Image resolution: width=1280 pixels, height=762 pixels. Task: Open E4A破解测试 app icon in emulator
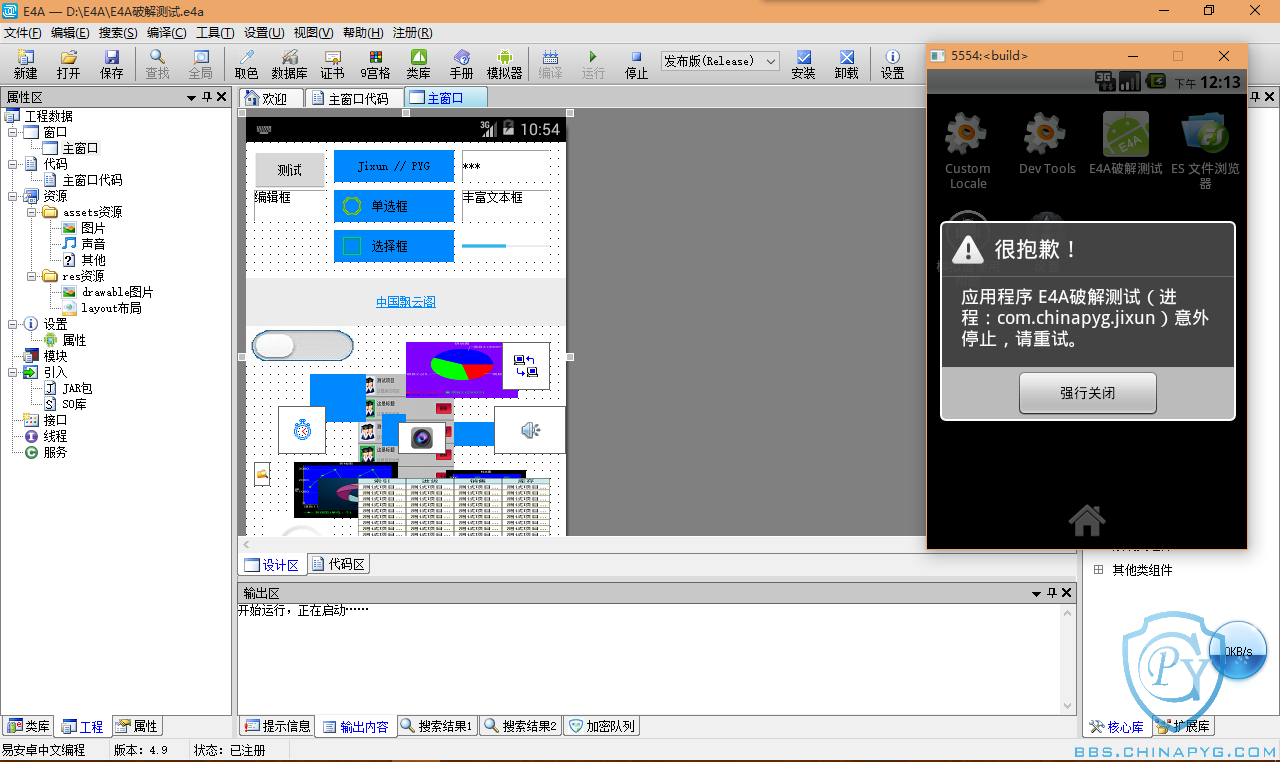click(x=1126, y=144)
